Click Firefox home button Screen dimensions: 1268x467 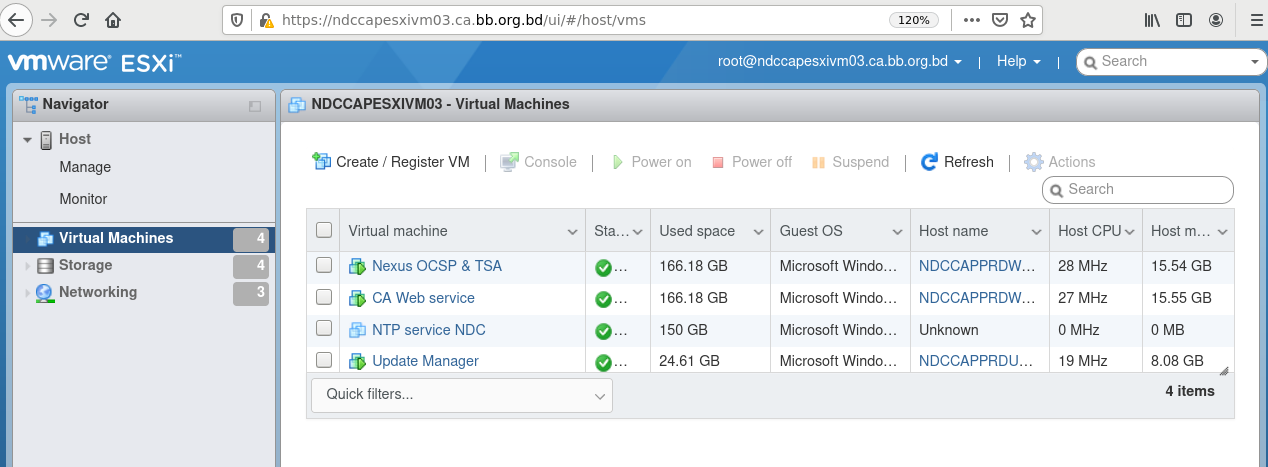[113, 20]
